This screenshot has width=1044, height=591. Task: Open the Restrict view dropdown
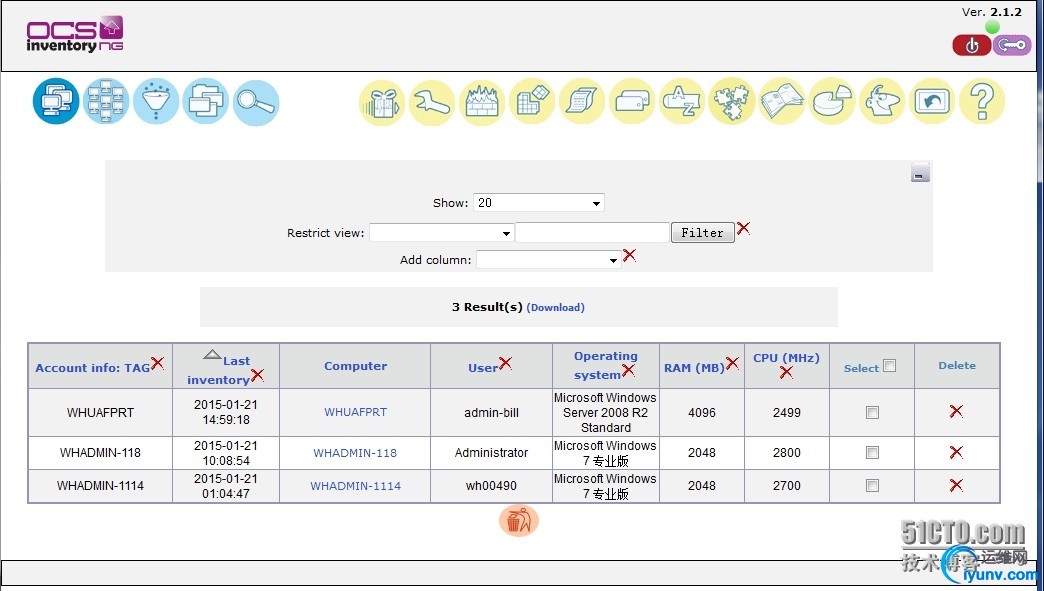tap(441, 233)
